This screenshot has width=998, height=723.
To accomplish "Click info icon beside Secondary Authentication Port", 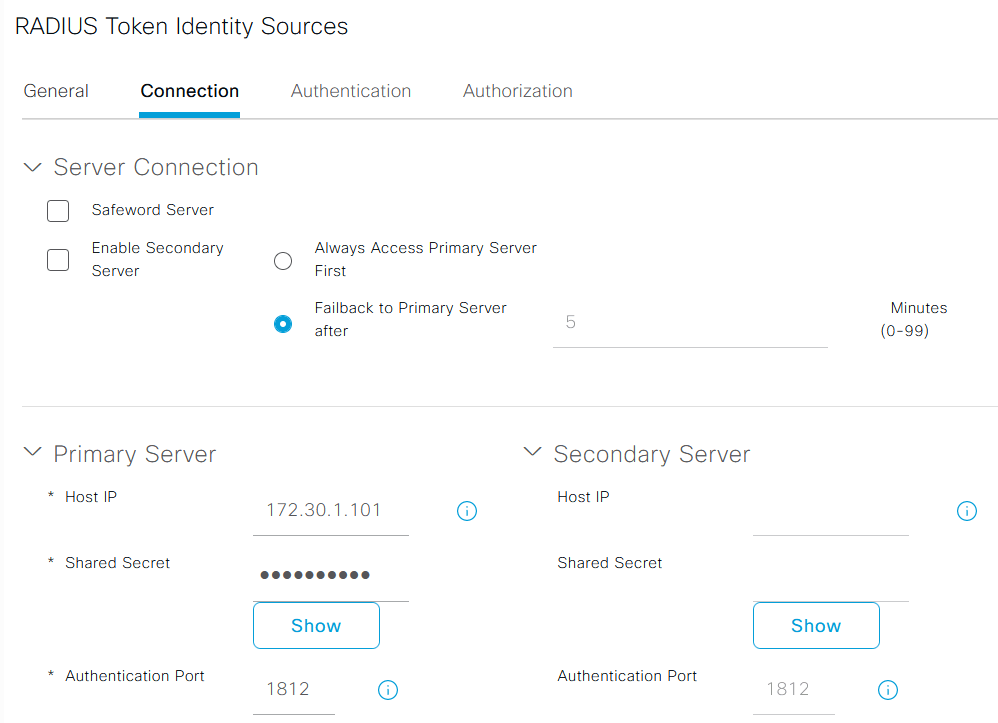I will coord(887,690).
